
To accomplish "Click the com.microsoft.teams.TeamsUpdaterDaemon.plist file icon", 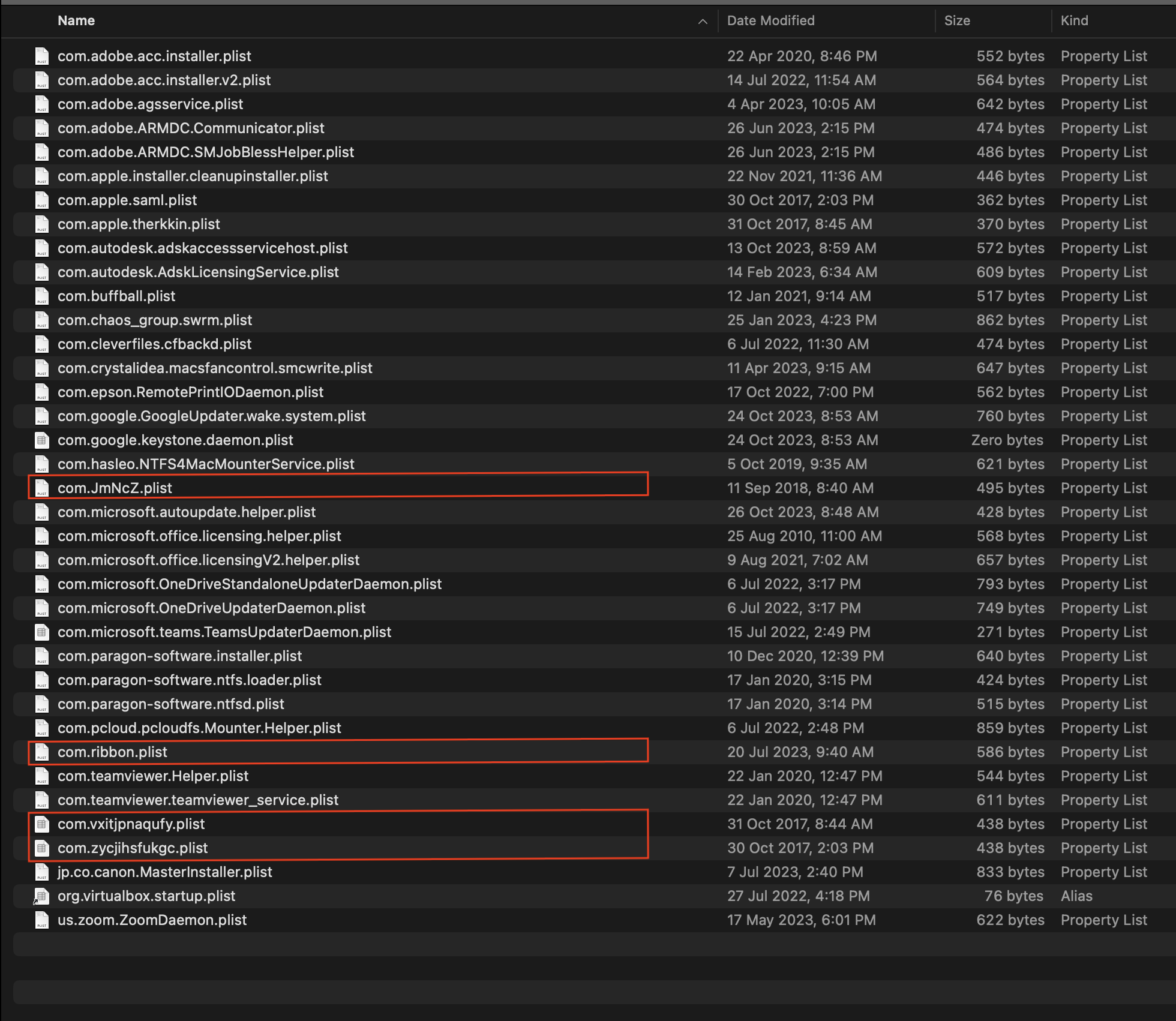I will tap(41, 632).
